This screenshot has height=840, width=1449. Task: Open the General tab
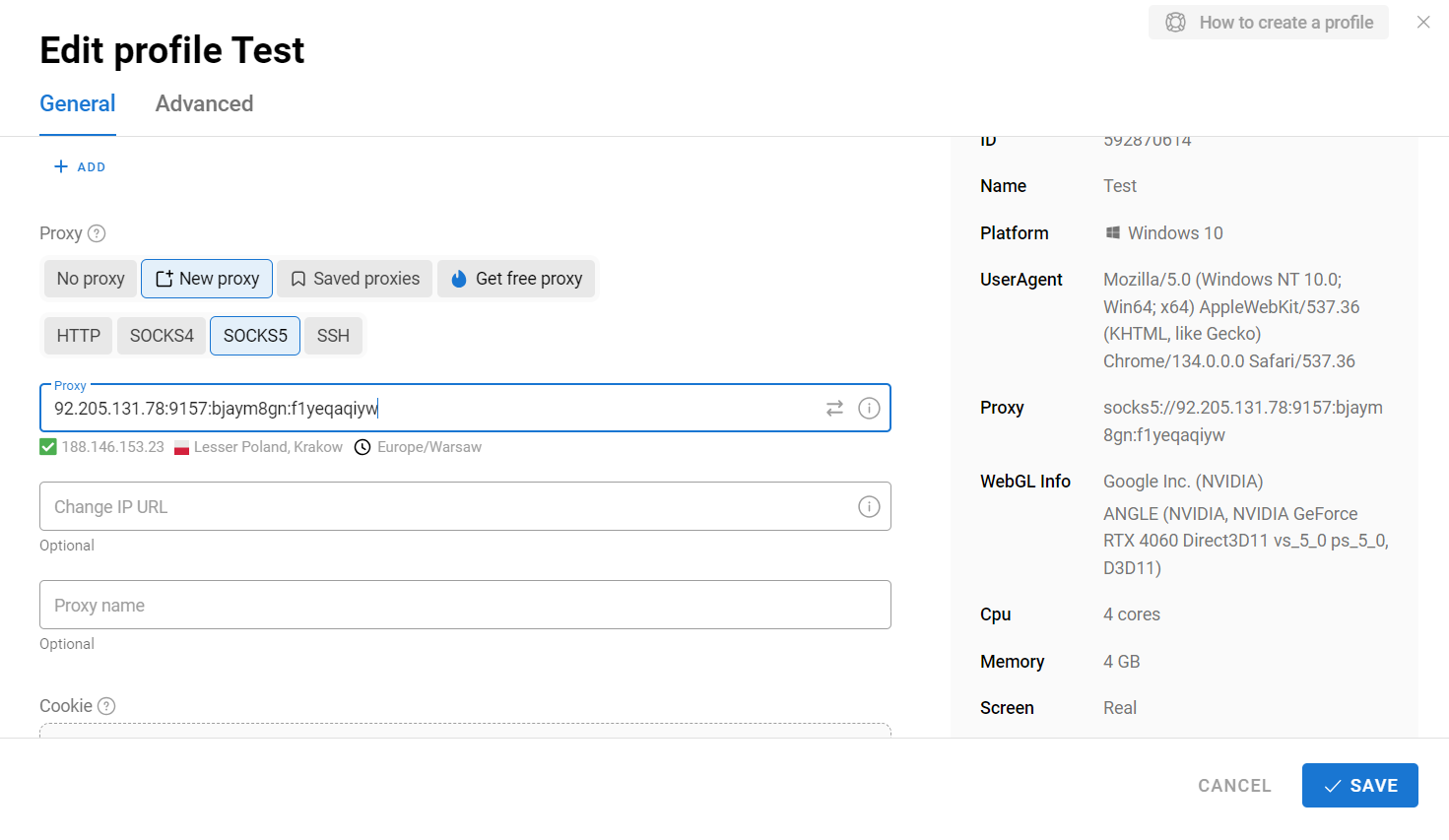78,103
